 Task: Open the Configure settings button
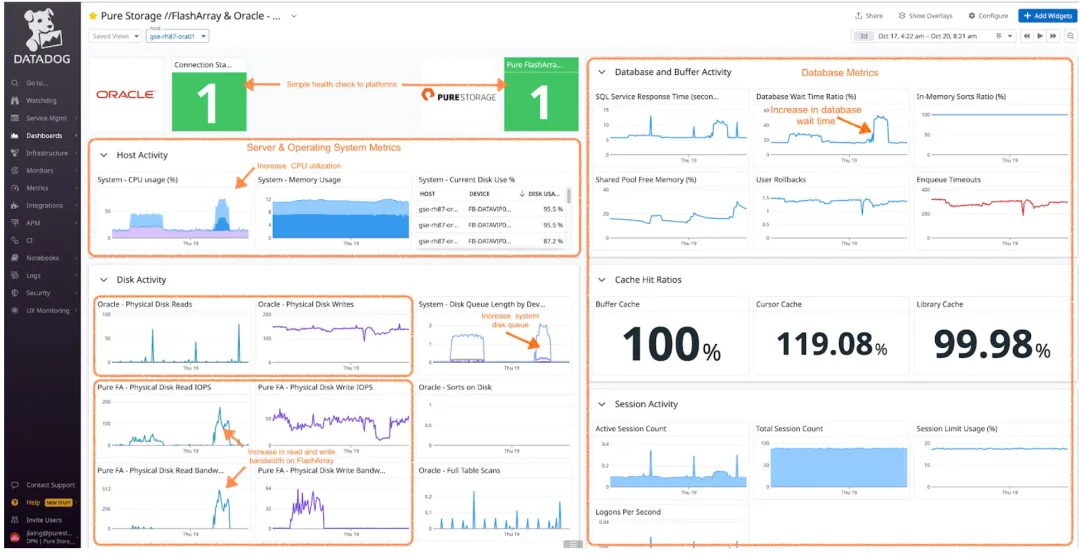pyautogui.click(x=988, y=15)
